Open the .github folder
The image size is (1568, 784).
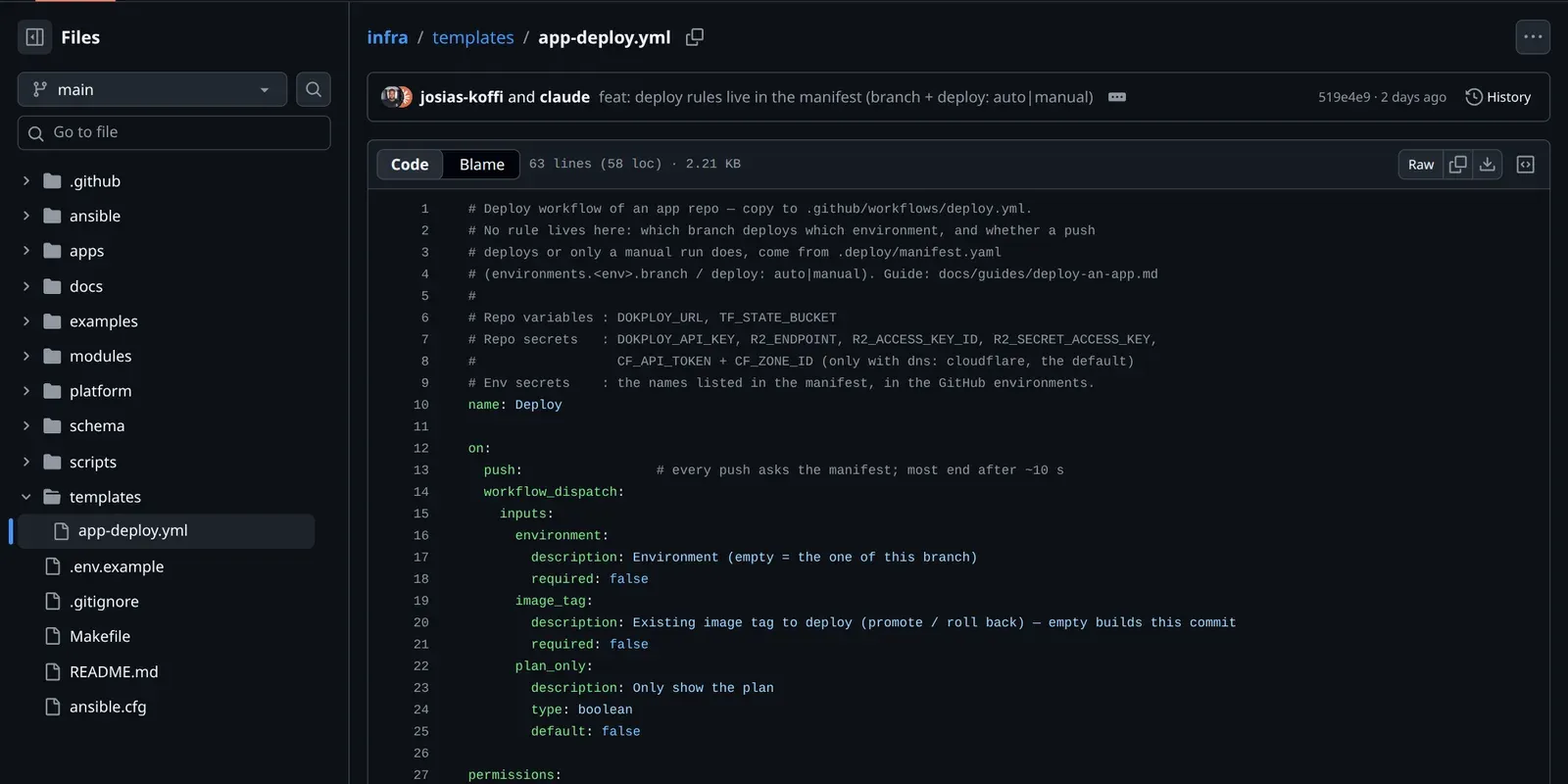click(95, 181)
